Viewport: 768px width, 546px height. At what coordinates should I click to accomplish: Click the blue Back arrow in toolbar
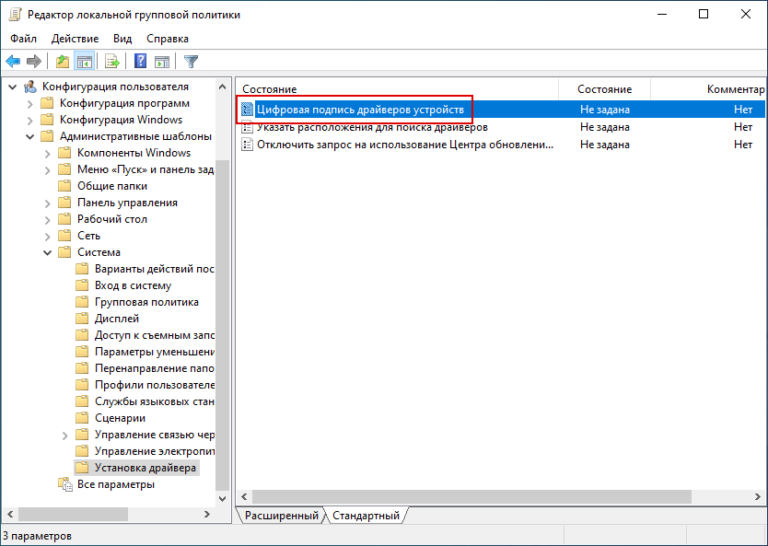coord(13,61)
